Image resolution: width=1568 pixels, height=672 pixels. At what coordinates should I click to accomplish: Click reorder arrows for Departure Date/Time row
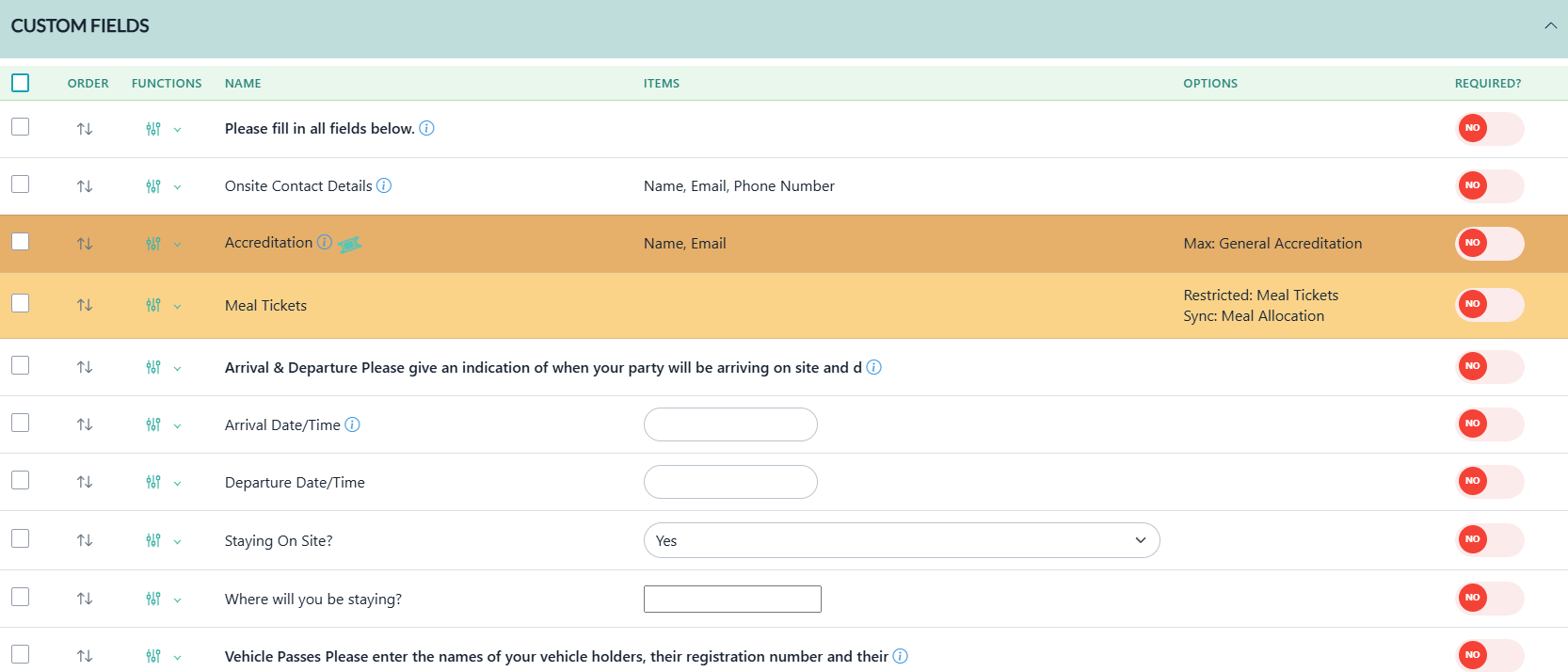click(85, 482)
